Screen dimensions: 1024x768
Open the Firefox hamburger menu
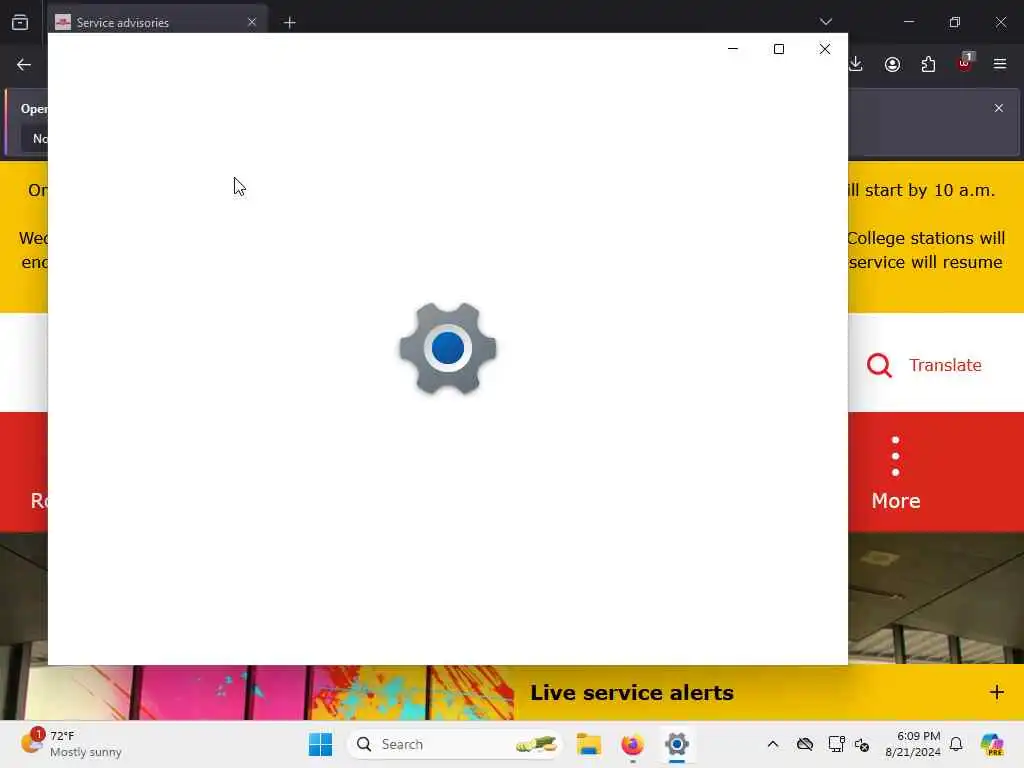tap(1000, 64)
